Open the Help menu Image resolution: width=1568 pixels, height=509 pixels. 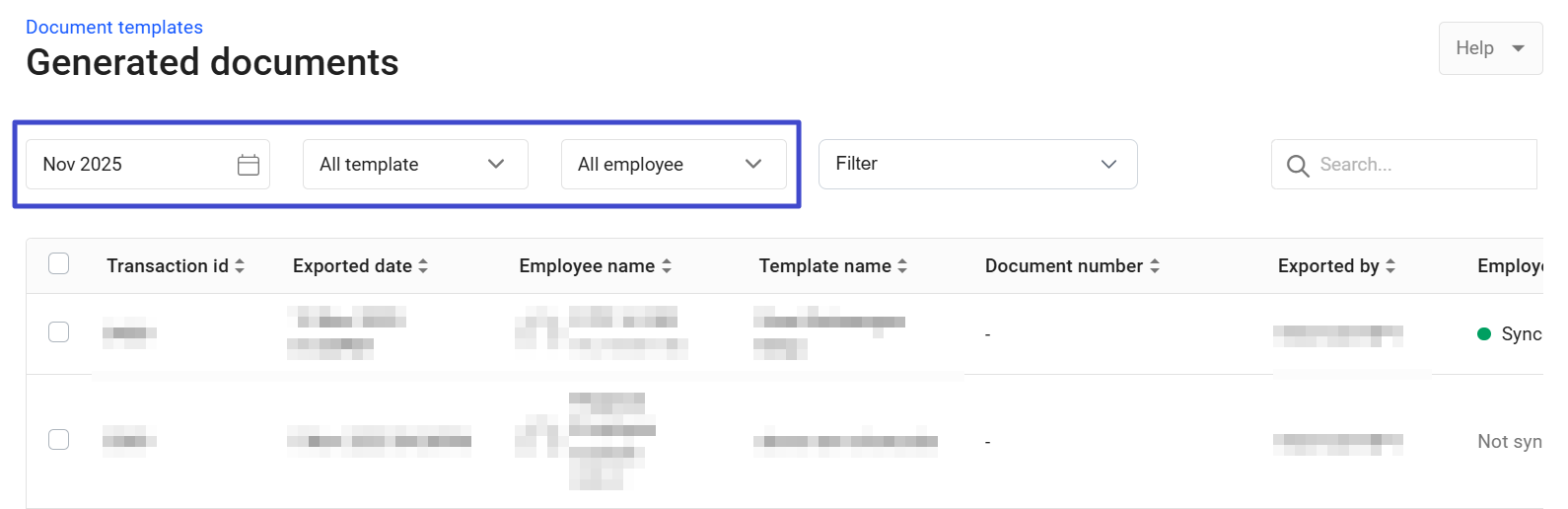click(x=1489, y=48)
